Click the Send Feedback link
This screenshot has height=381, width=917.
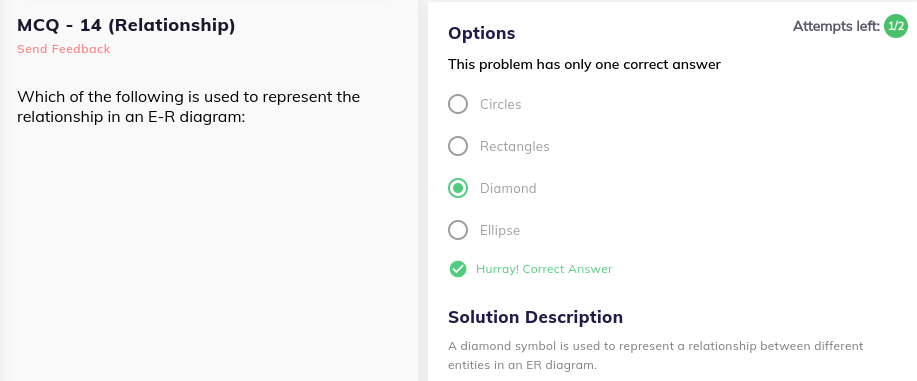pyautogui.click(x=64, y=49)
